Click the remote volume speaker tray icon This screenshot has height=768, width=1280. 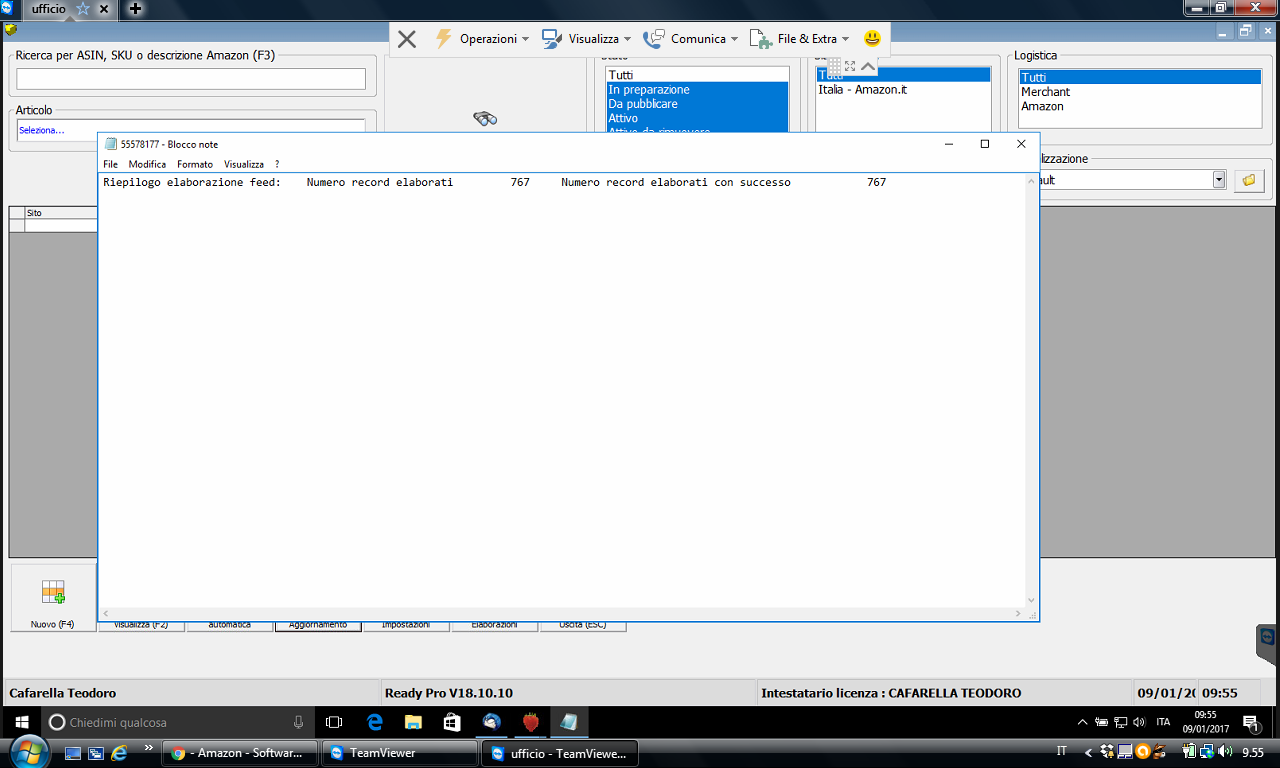[x=1139, y=722]
